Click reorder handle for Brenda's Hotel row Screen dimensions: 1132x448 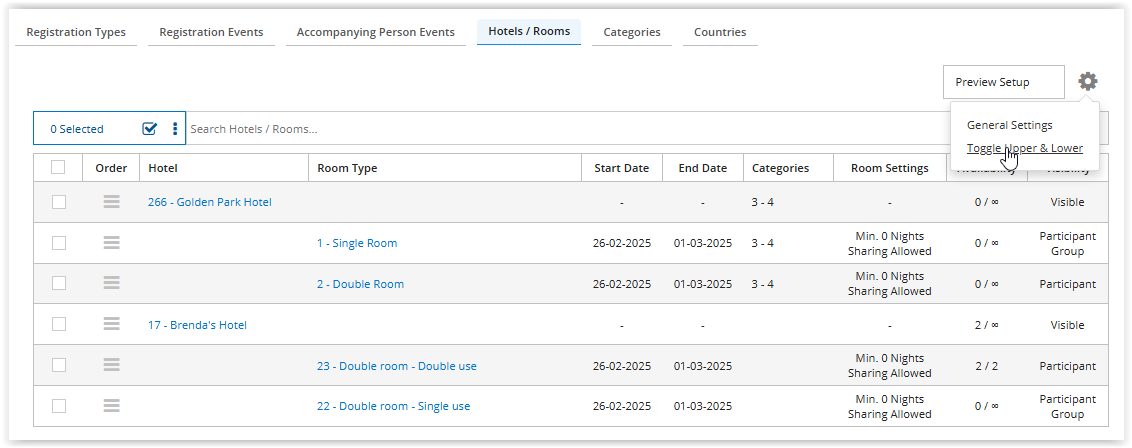(x=111, y=325)
